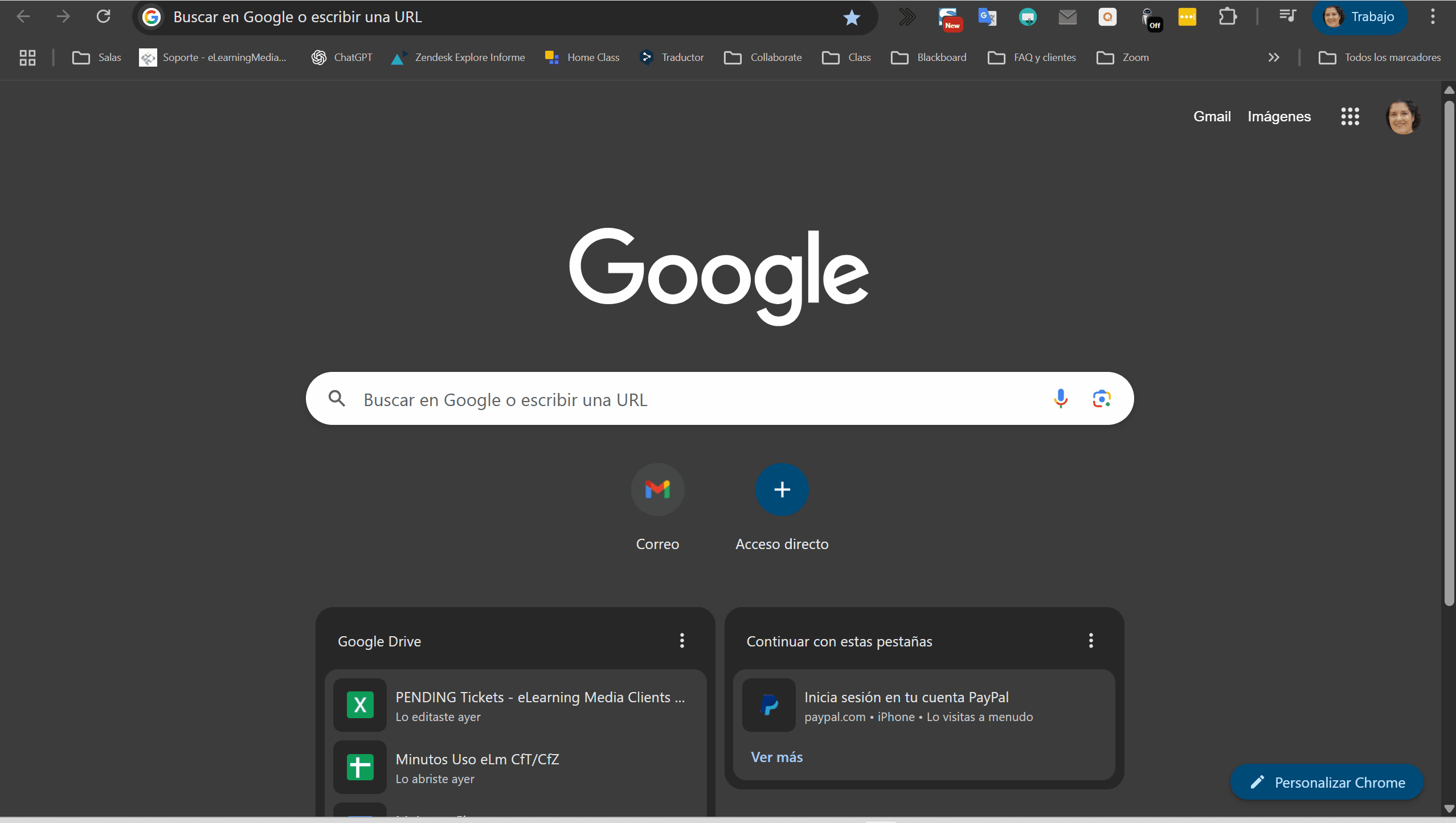
Task: Open the Google Drive card options menu
Action: [682, 641]
